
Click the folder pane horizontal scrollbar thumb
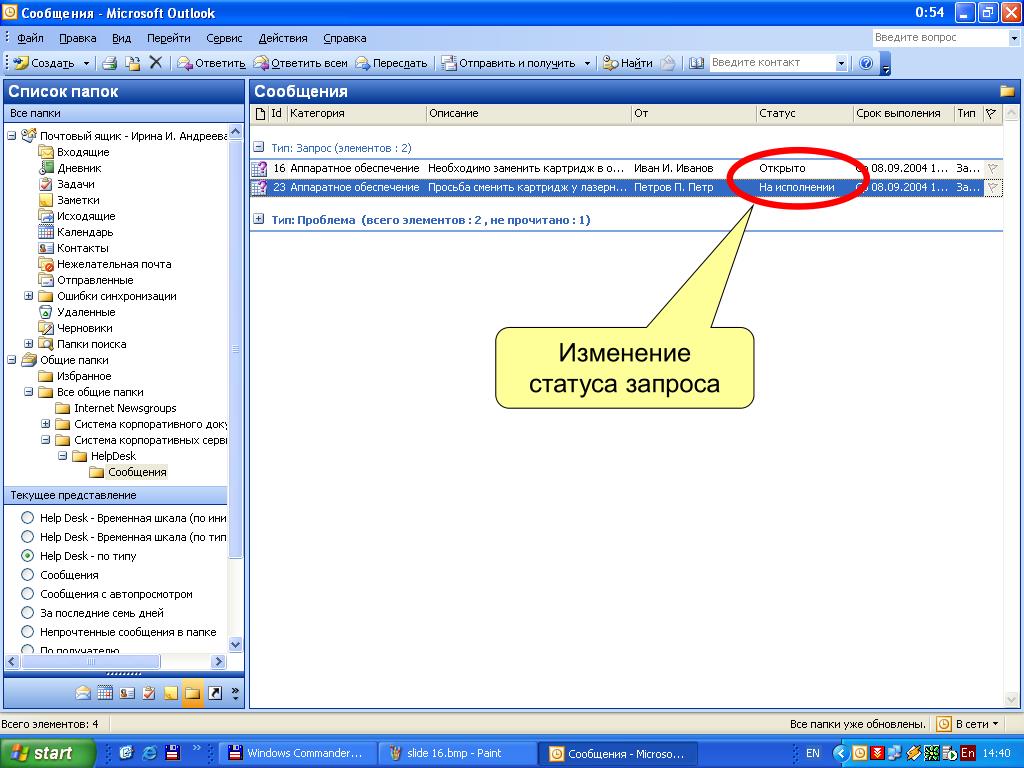click(x=91, y=662)
